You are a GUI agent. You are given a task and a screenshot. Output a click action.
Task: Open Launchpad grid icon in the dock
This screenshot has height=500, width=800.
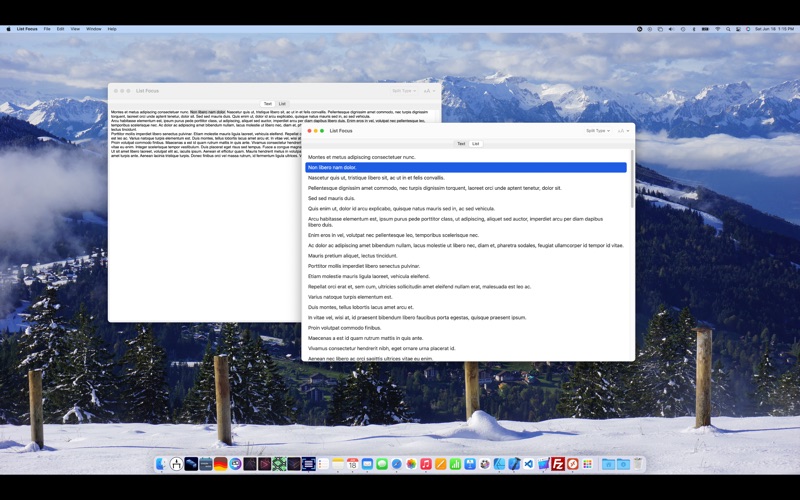click(x=588, y=464)
